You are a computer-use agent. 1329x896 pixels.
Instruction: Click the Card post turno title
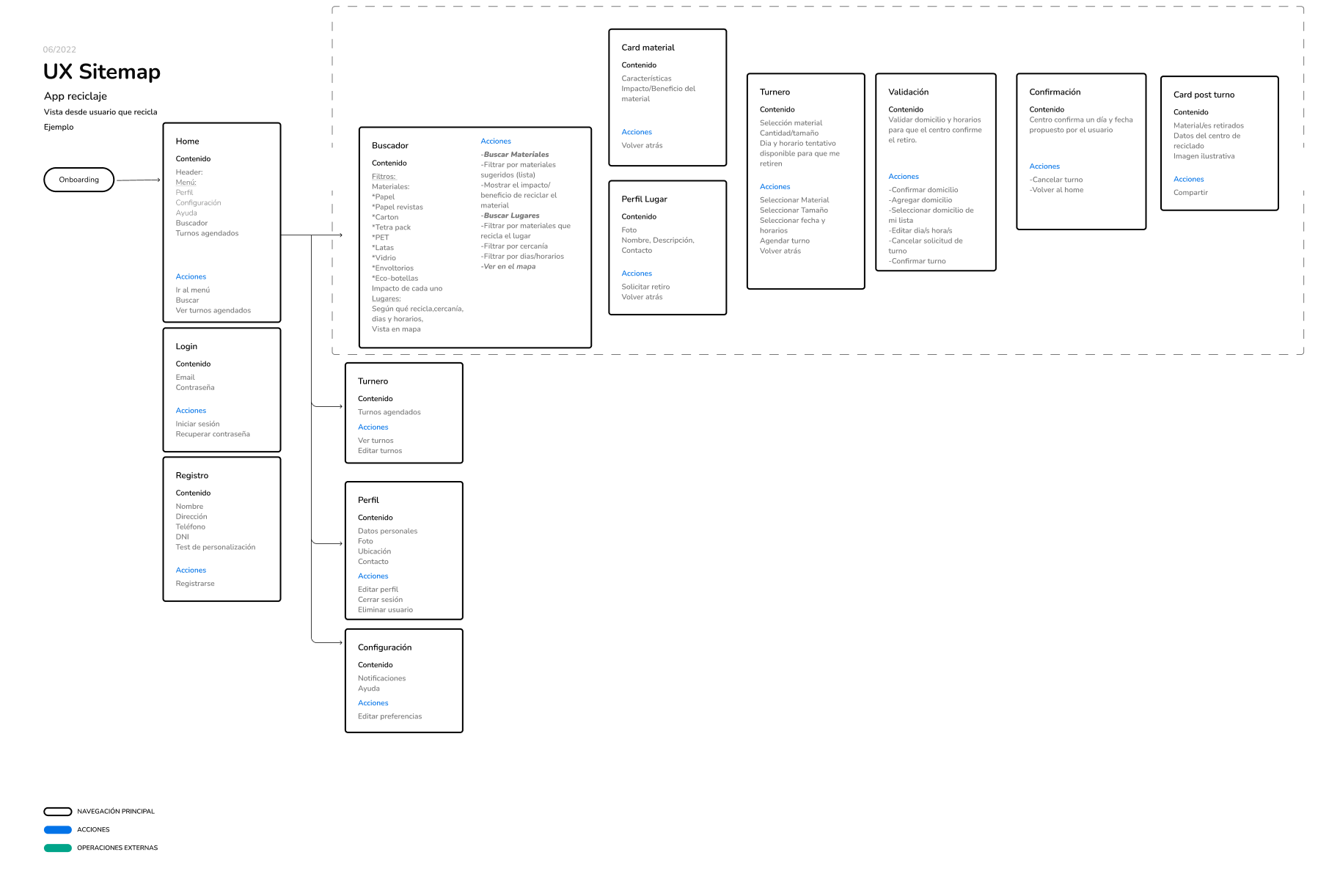coord(1204,95)
